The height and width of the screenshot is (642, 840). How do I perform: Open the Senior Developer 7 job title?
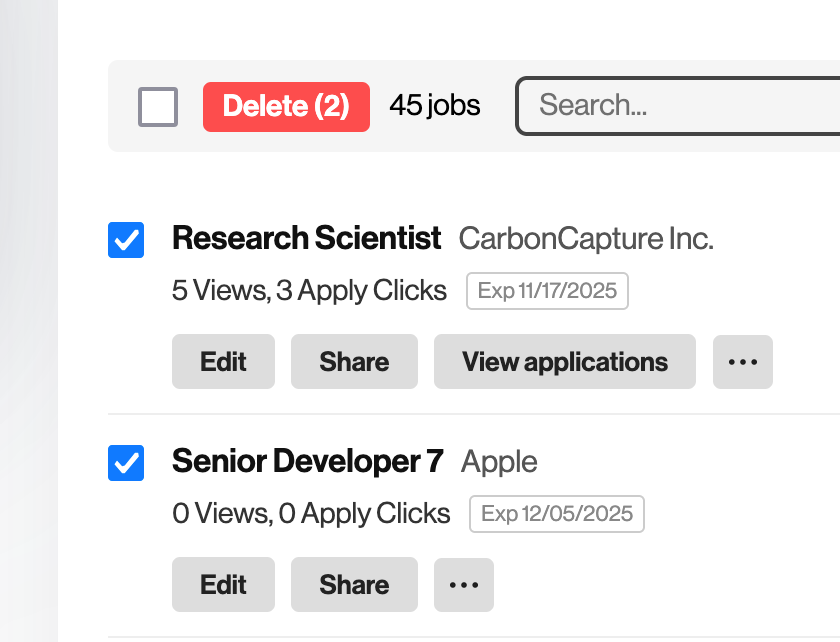[x=307, y=462]
